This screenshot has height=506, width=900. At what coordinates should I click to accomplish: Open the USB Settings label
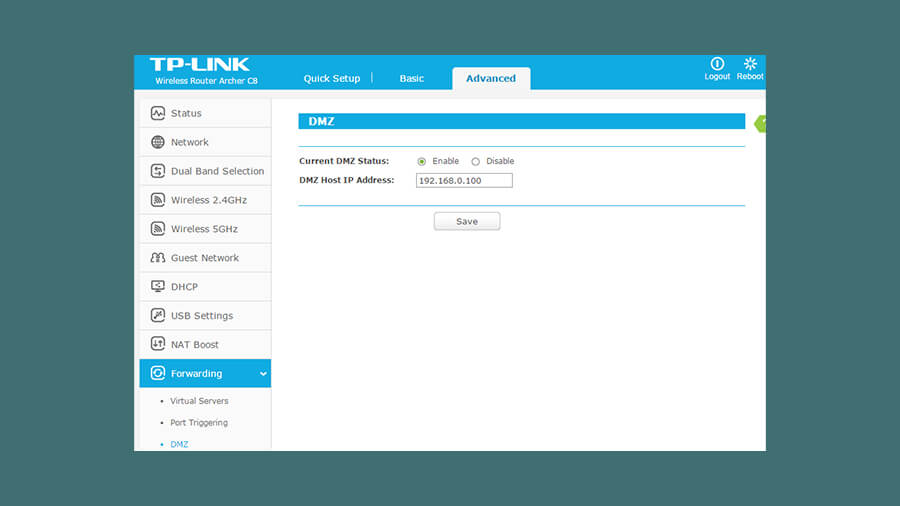pos(202,316)
